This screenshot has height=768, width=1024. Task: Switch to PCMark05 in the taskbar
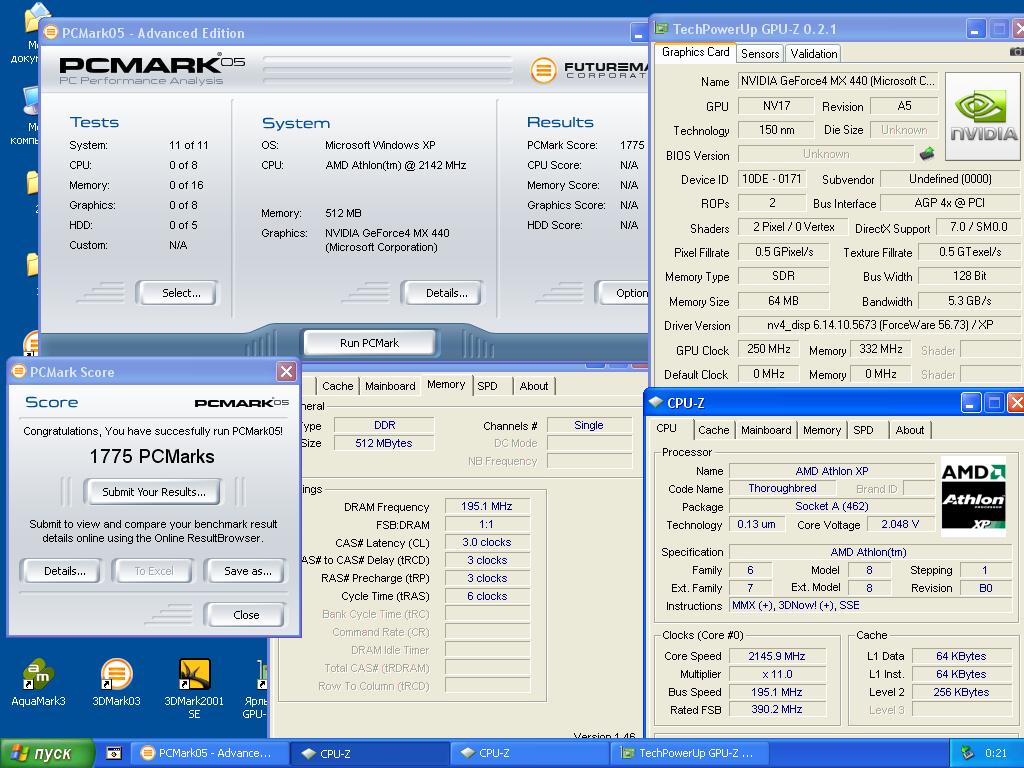[210, 753]
